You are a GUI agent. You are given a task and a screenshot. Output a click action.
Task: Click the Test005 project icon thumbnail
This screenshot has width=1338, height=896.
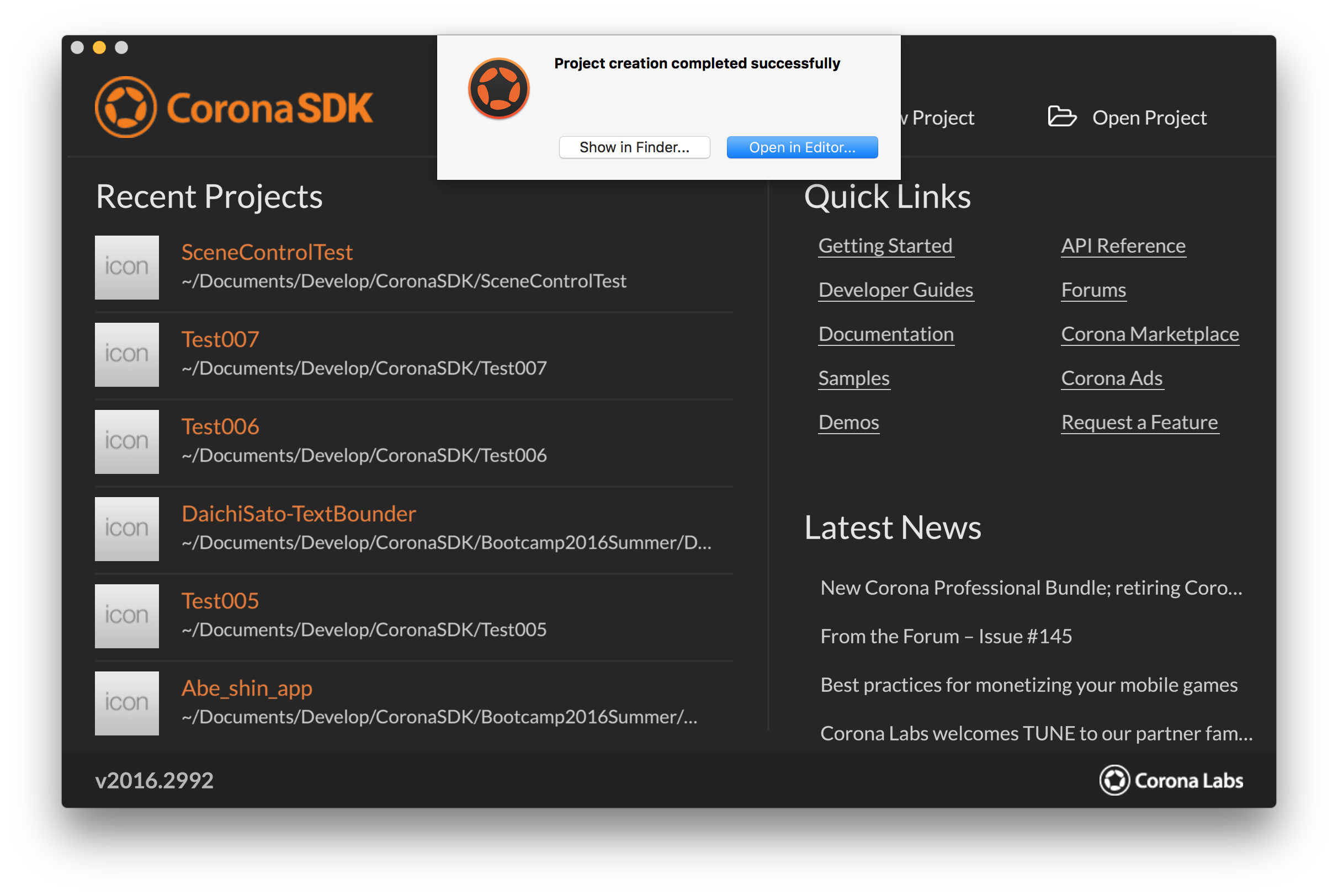[127, 616]
